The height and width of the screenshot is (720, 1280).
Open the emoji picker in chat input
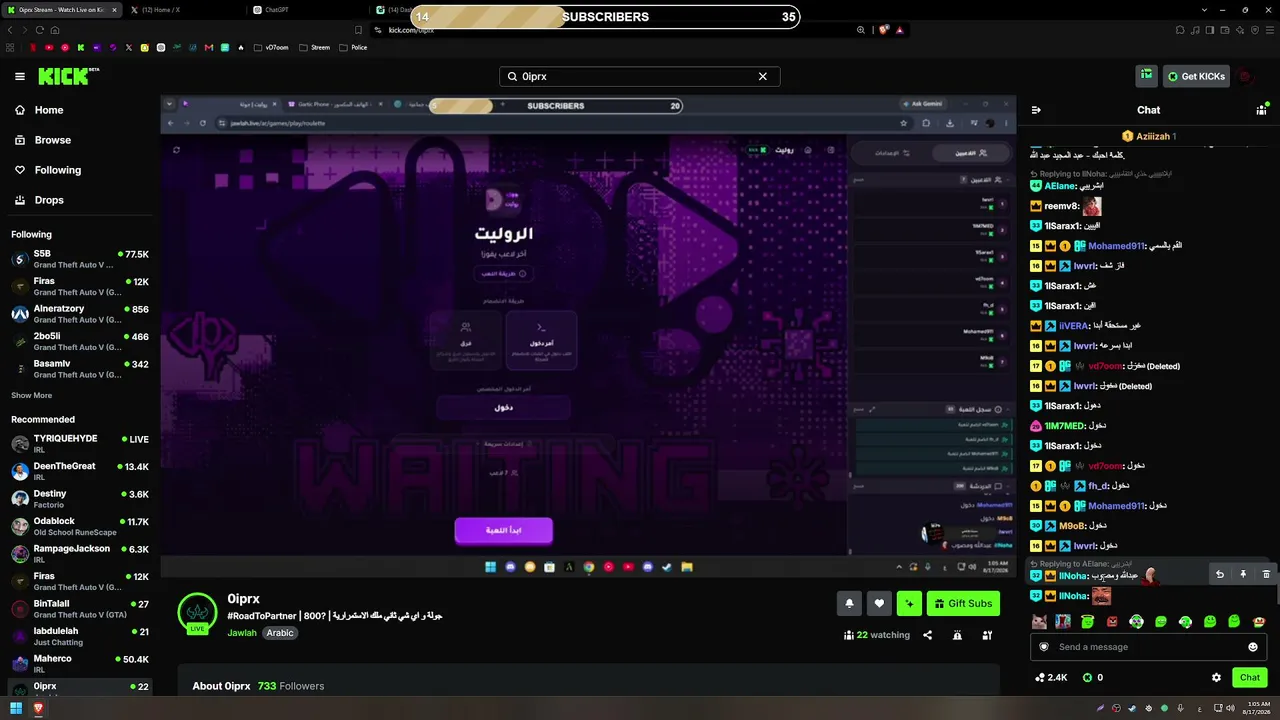click(x=1253, y=647)
